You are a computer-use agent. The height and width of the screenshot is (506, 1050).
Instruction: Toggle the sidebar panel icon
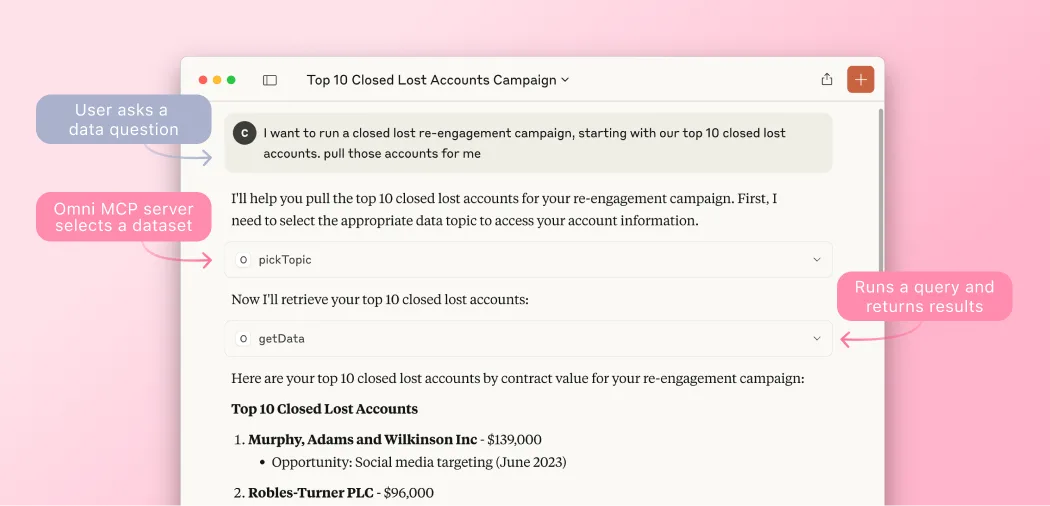coord(270,80)
